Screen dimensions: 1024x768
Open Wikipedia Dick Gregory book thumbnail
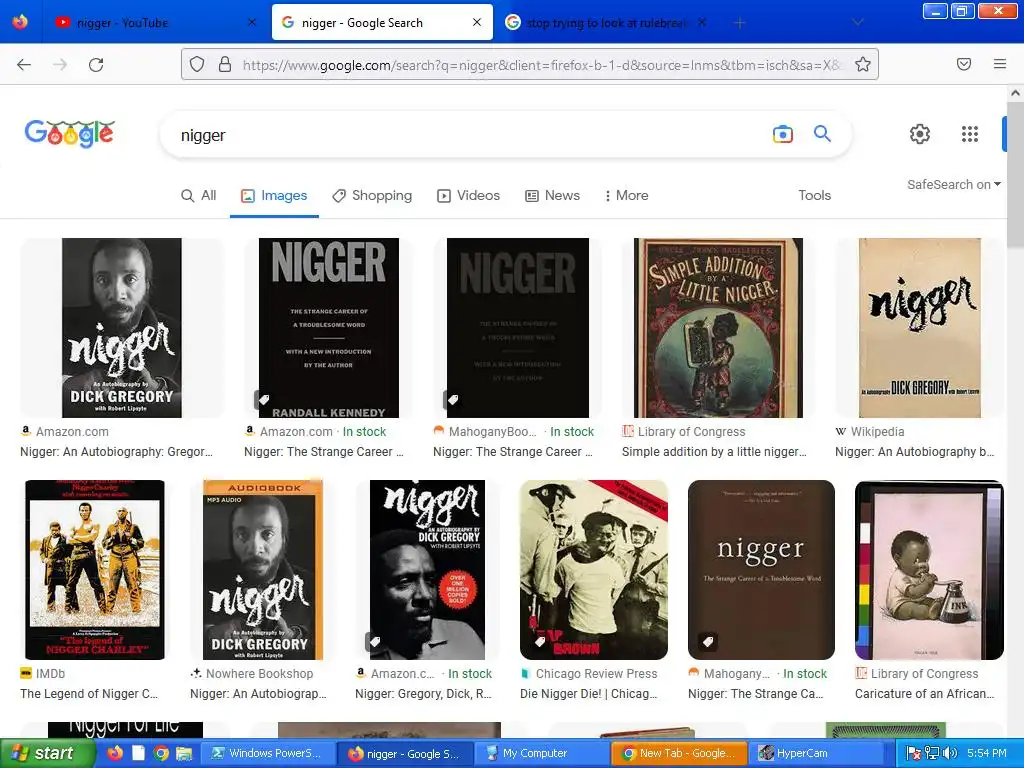point(920,328)
